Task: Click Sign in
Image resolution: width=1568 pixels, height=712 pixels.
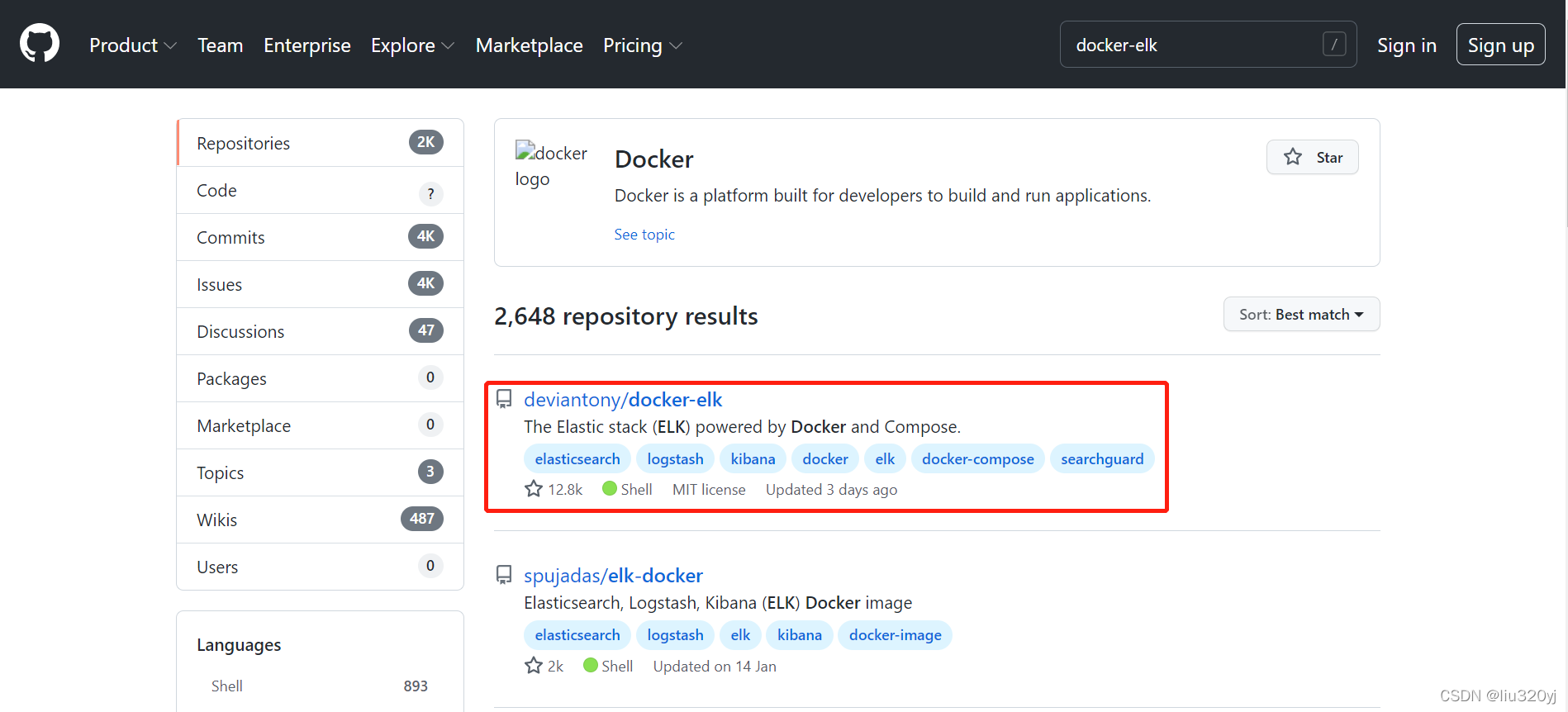Action: (x=1407, y=45)
